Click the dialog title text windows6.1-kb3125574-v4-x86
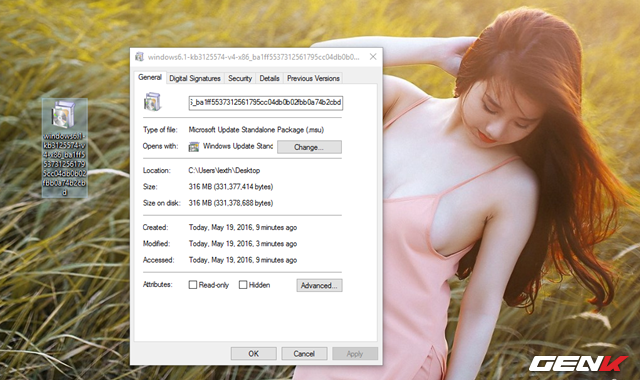640x380 pixels. [x=253, y=57]
